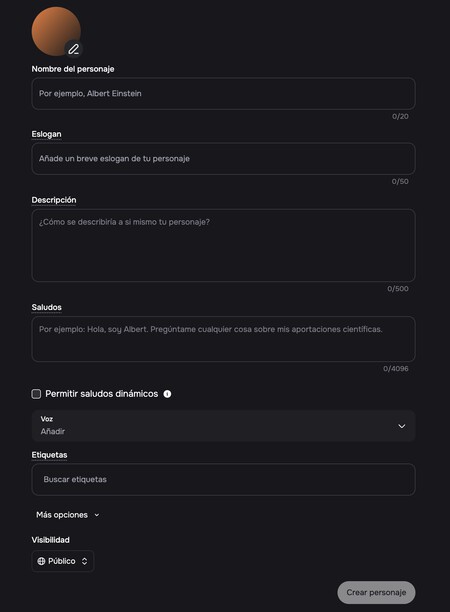Click the Saludos text area
Image resolution: width=450 pixels, height=612 pixels.
tap(223, 339)
